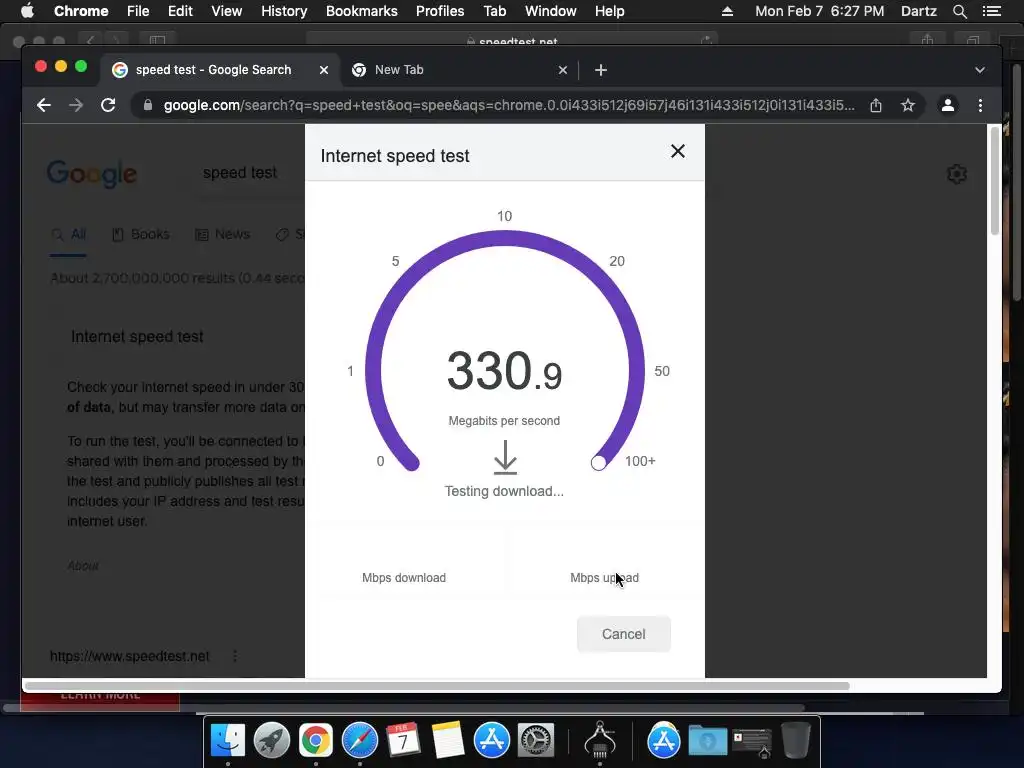Screen dimensions: 1024x768
Task: Go back to the previous page
Action: click(44, 105)
